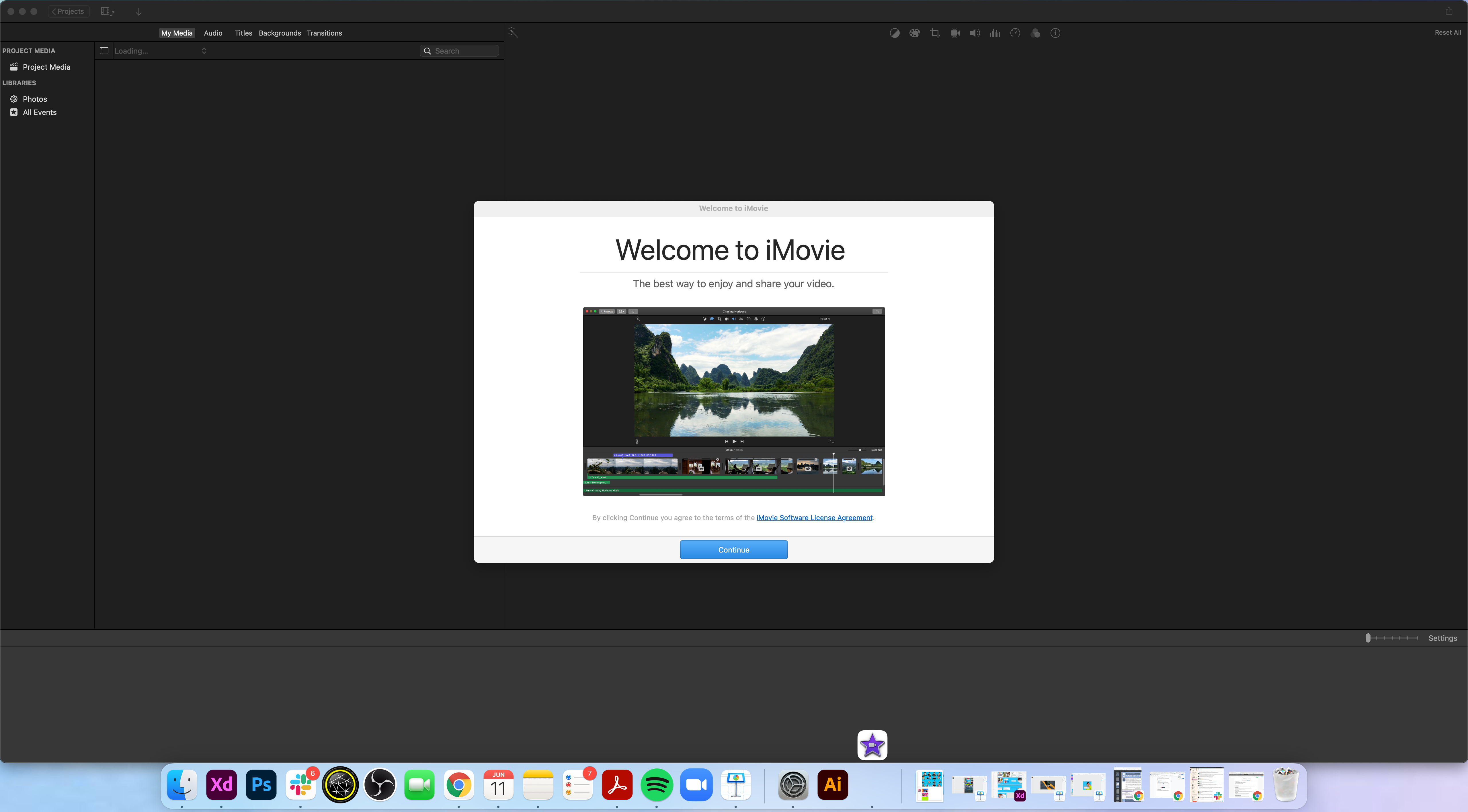Open the Volume speaker icon
The image size is (1468, 812).
[975, 33]
